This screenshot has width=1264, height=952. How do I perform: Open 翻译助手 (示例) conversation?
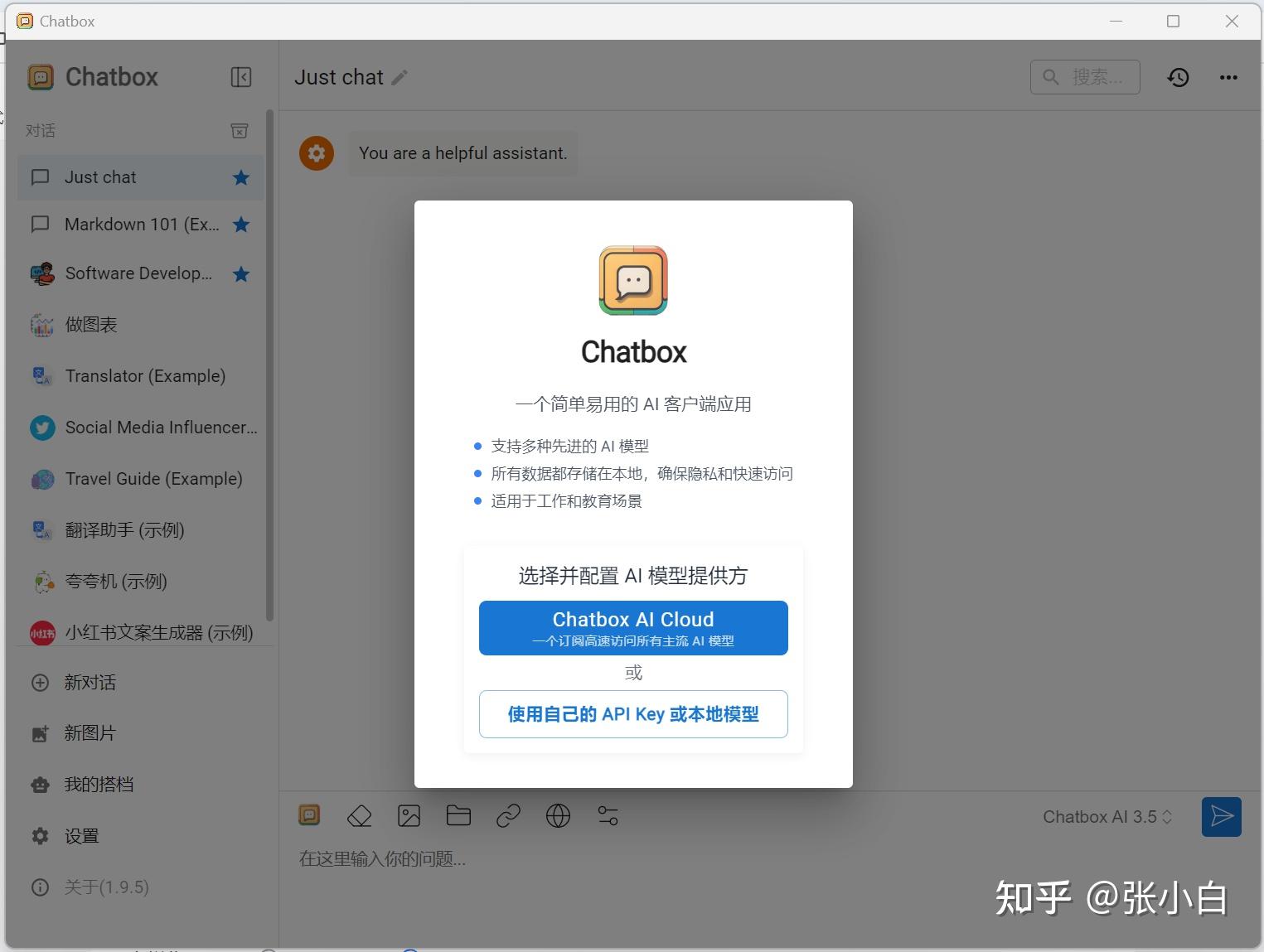tap(141, 530)
